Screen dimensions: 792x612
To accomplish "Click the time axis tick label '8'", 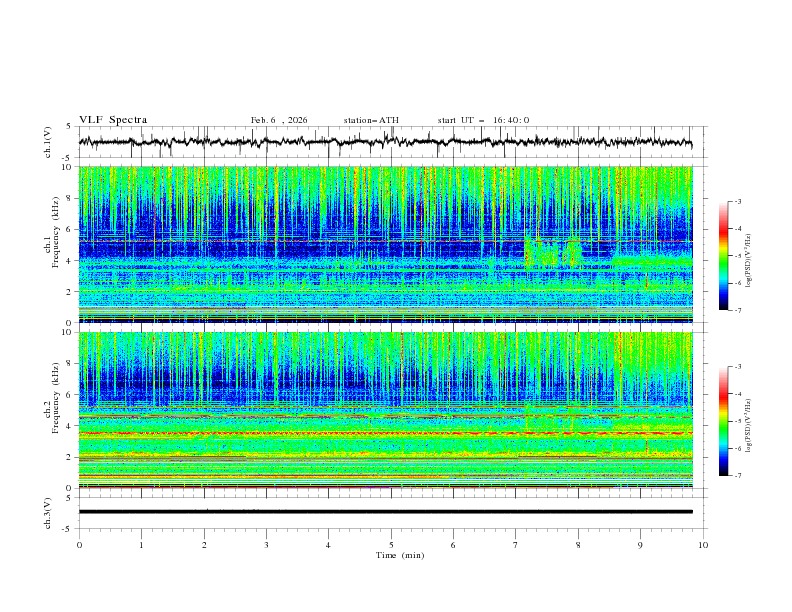I will [x=578, y=545].
